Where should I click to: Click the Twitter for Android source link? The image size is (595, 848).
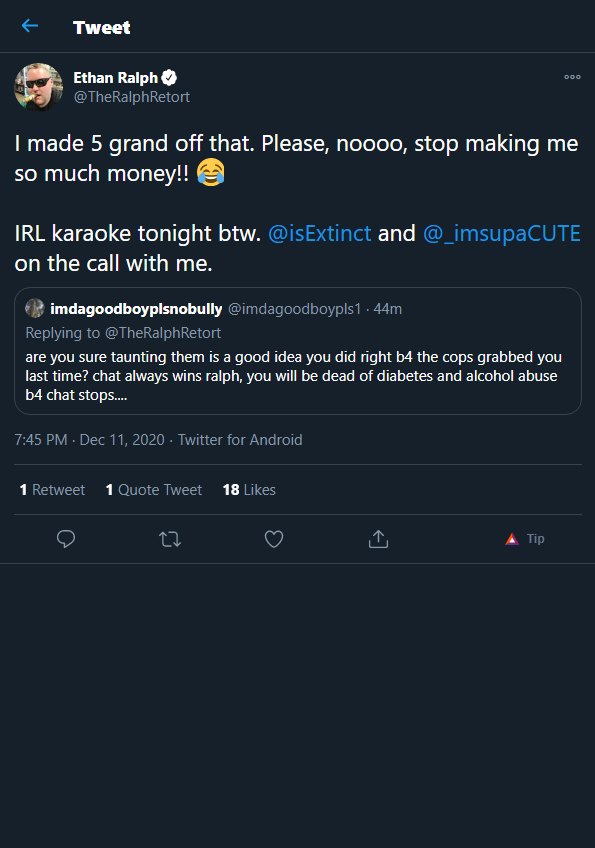(x=240, y=440)
